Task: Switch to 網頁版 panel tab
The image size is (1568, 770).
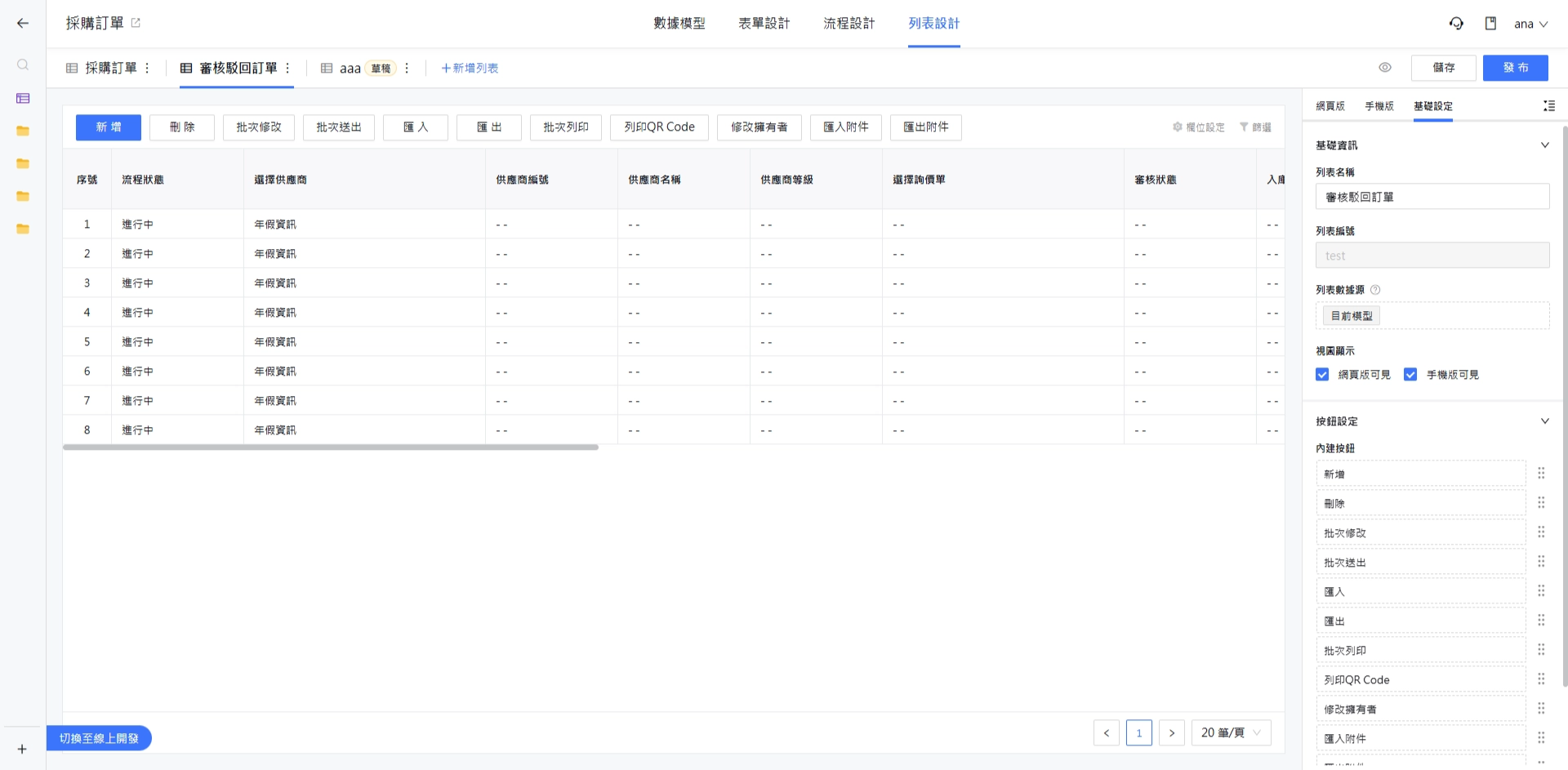Action: [1330, 106]
